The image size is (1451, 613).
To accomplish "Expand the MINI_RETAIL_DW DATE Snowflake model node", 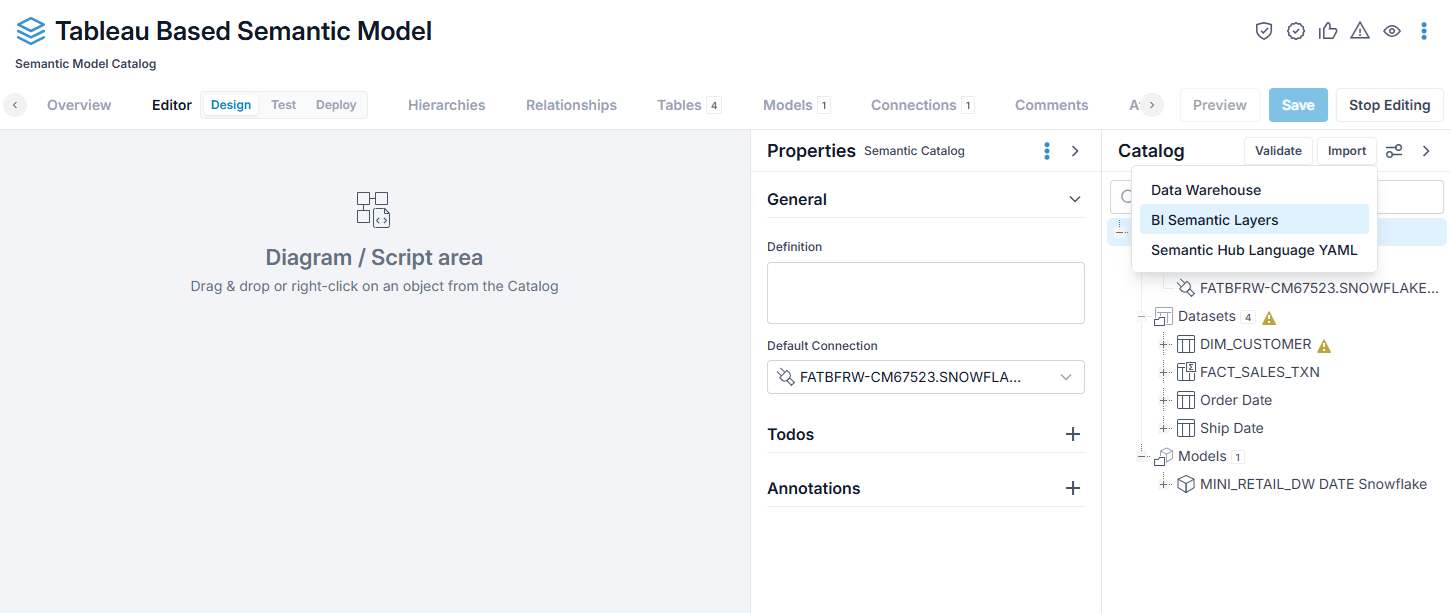I will coord(1163,484).
